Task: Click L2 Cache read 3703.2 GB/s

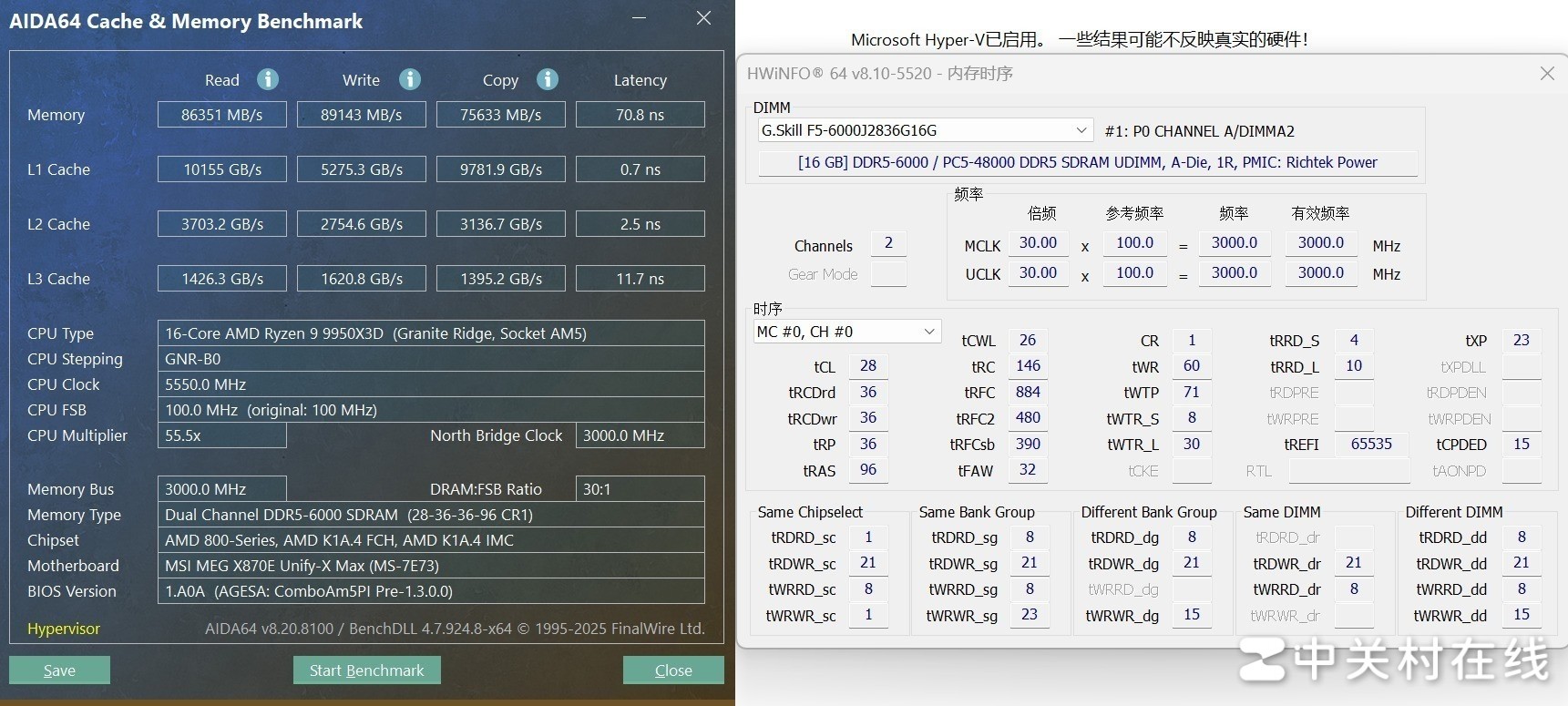Action: pos(222,224)
